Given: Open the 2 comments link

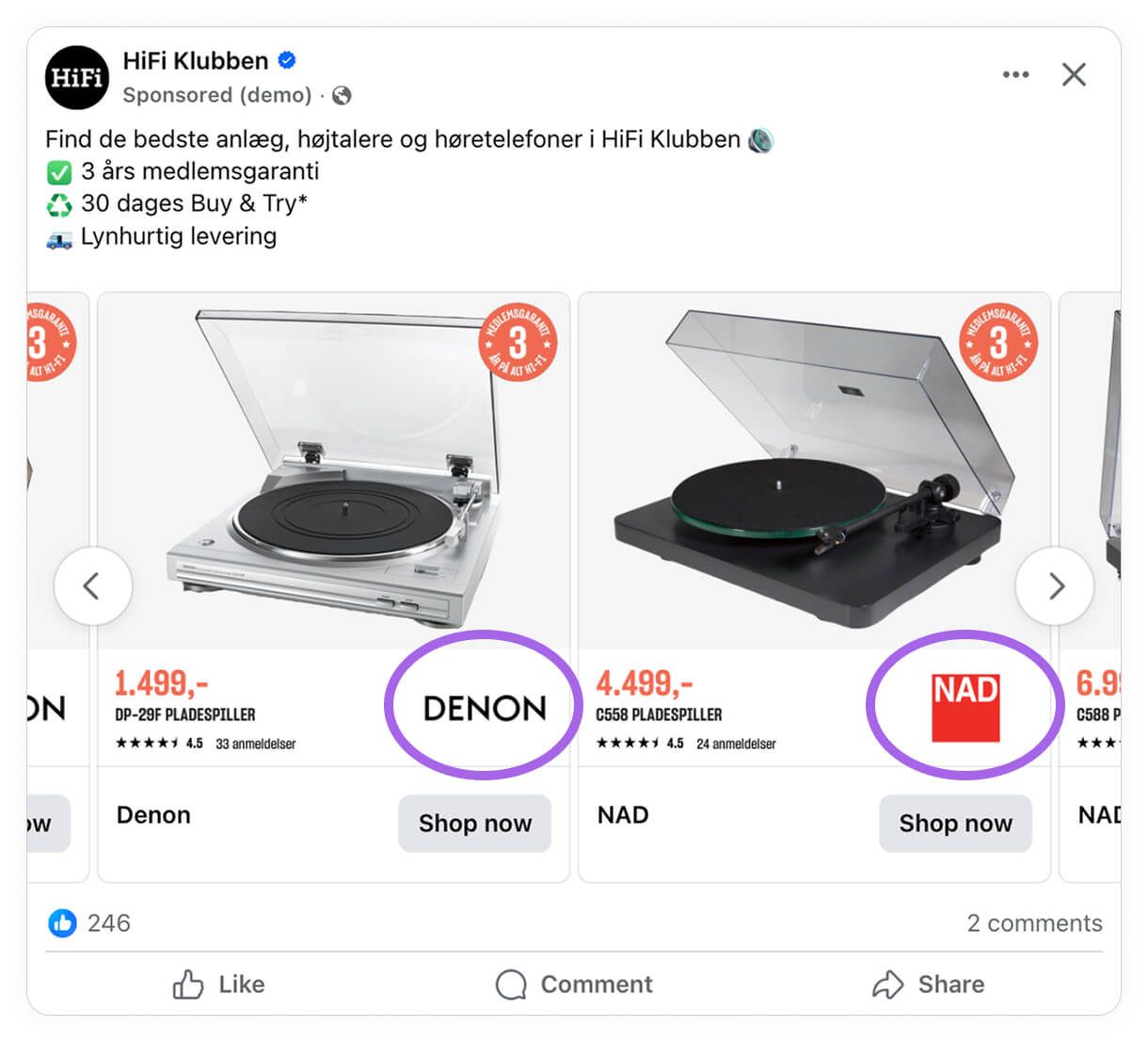Looking at the screenshot, I should [x=1034, y=923].
